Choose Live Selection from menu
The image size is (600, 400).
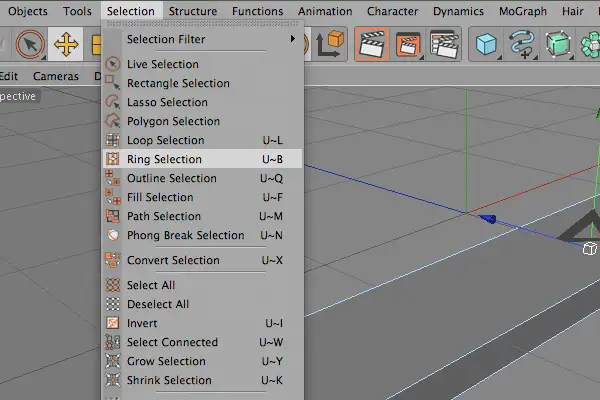(x=203, y=64)
